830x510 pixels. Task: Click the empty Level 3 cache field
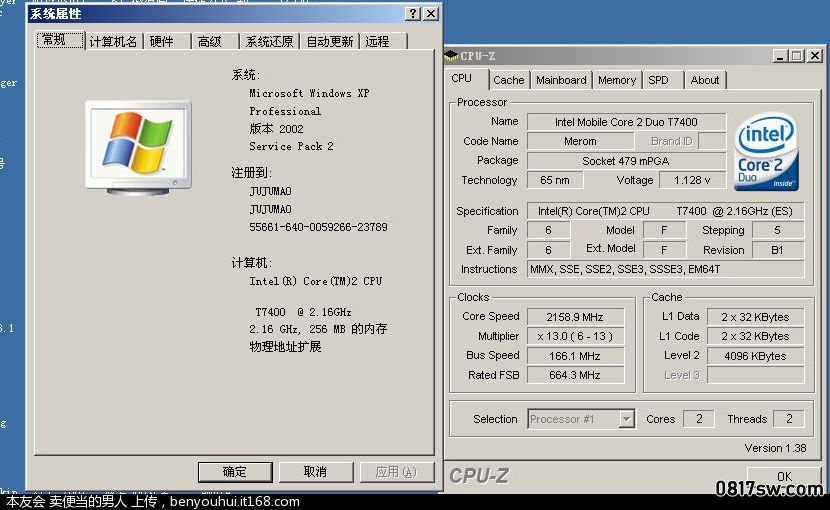pos(755,375)
